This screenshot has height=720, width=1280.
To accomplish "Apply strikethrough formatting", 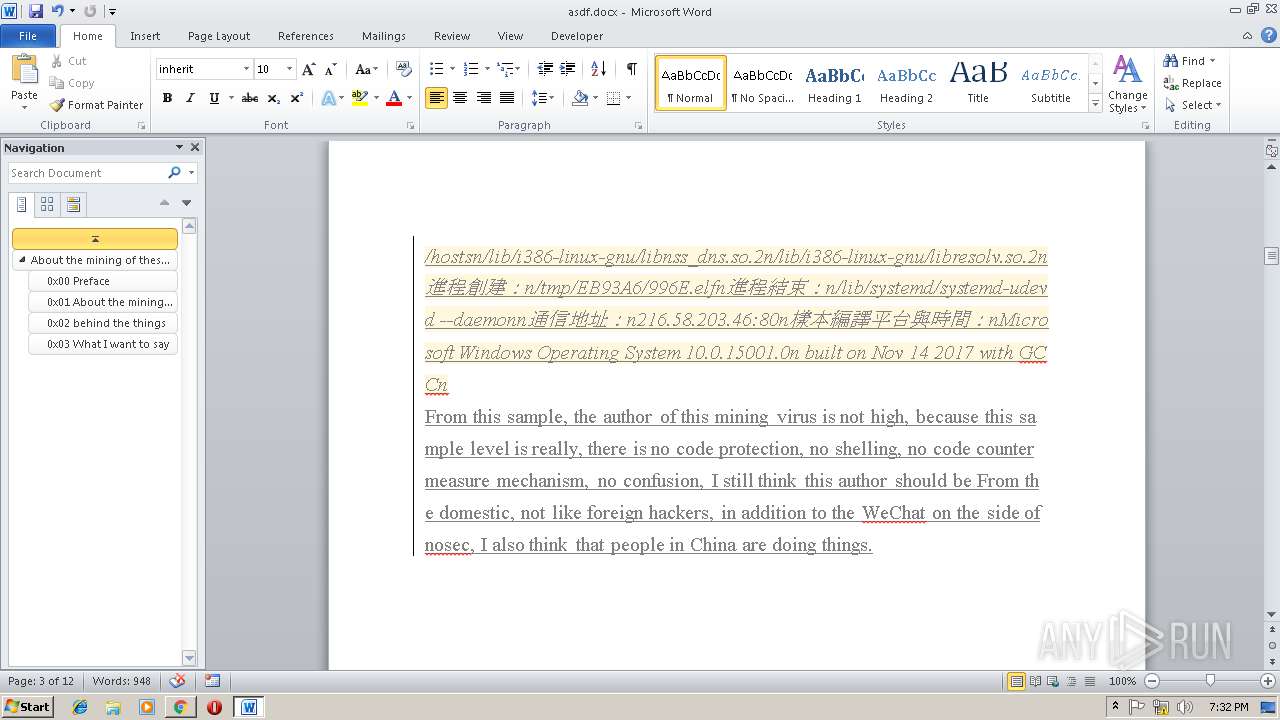I will pos(250,98).
